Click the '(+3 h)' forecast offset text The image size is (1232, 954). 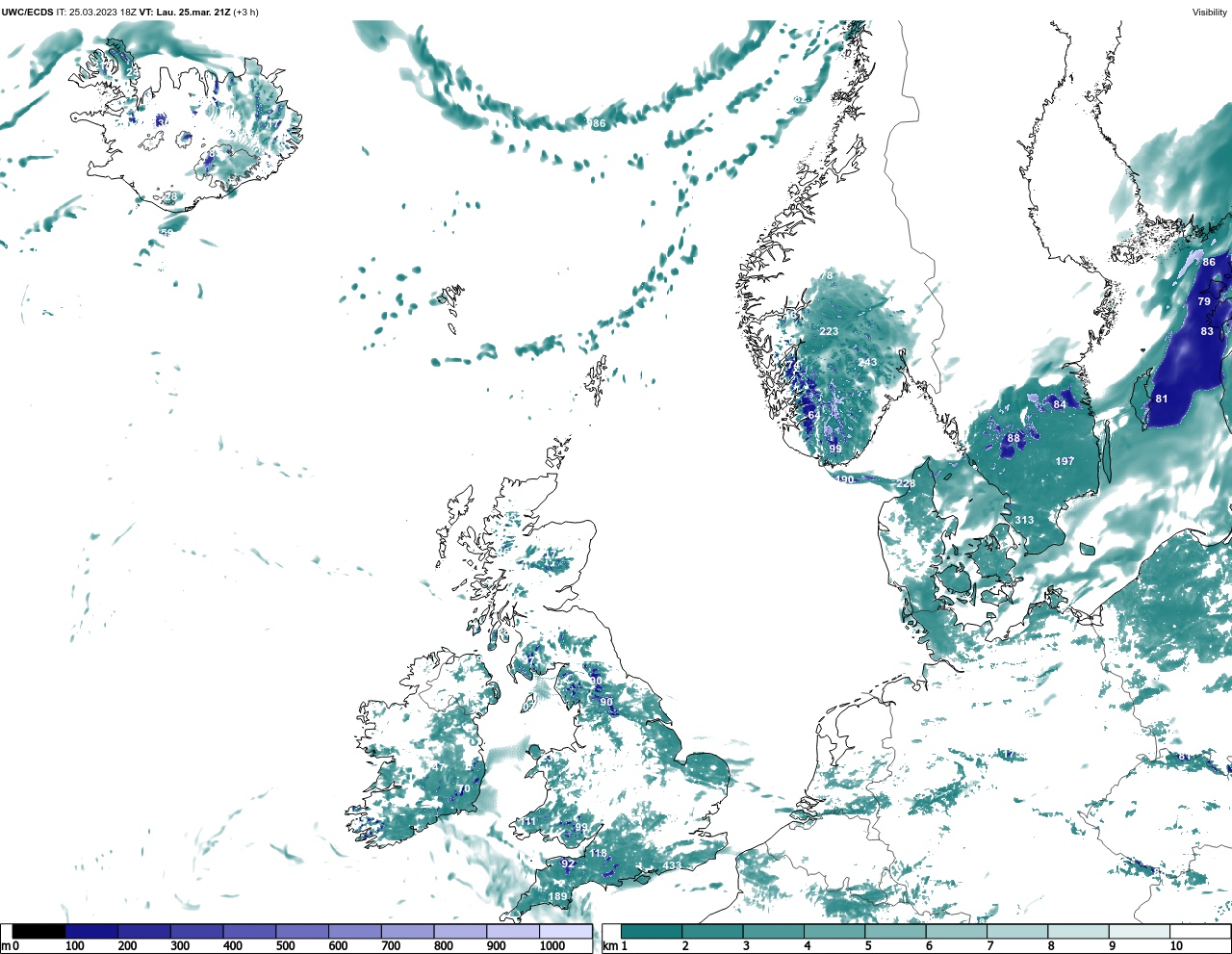(245, 12)
